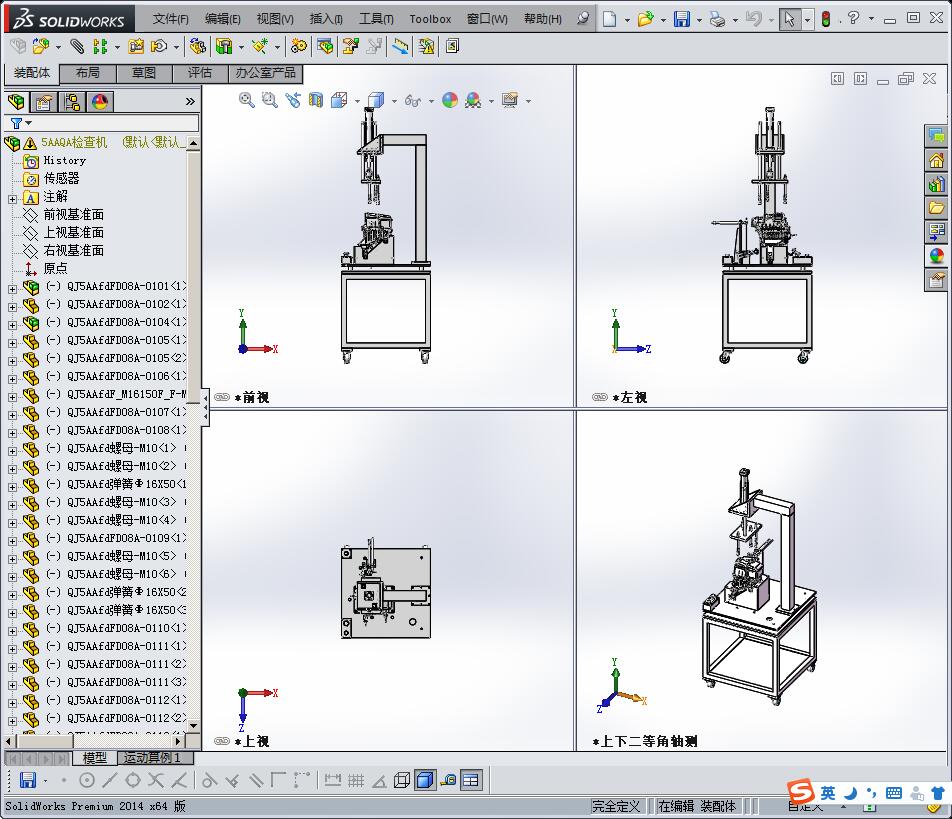Click the 完全定义 status text
This screenshot has height=819, width=952.
pos(616,806)
